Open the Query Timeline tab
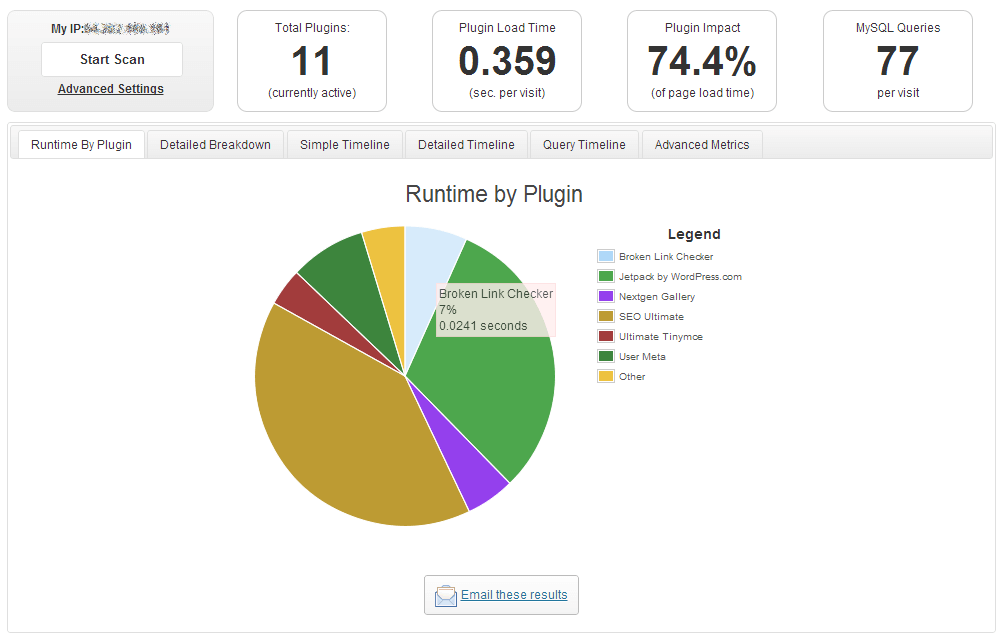This screenshot has width=1006, height=638. pos(583,144)
